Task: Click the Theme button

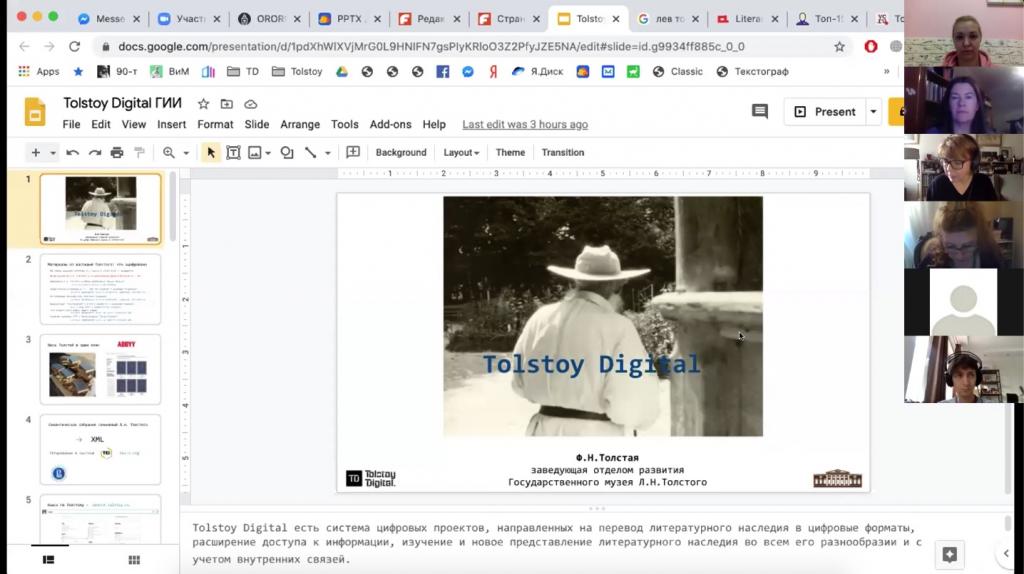Action: click(x=510, y=152)
